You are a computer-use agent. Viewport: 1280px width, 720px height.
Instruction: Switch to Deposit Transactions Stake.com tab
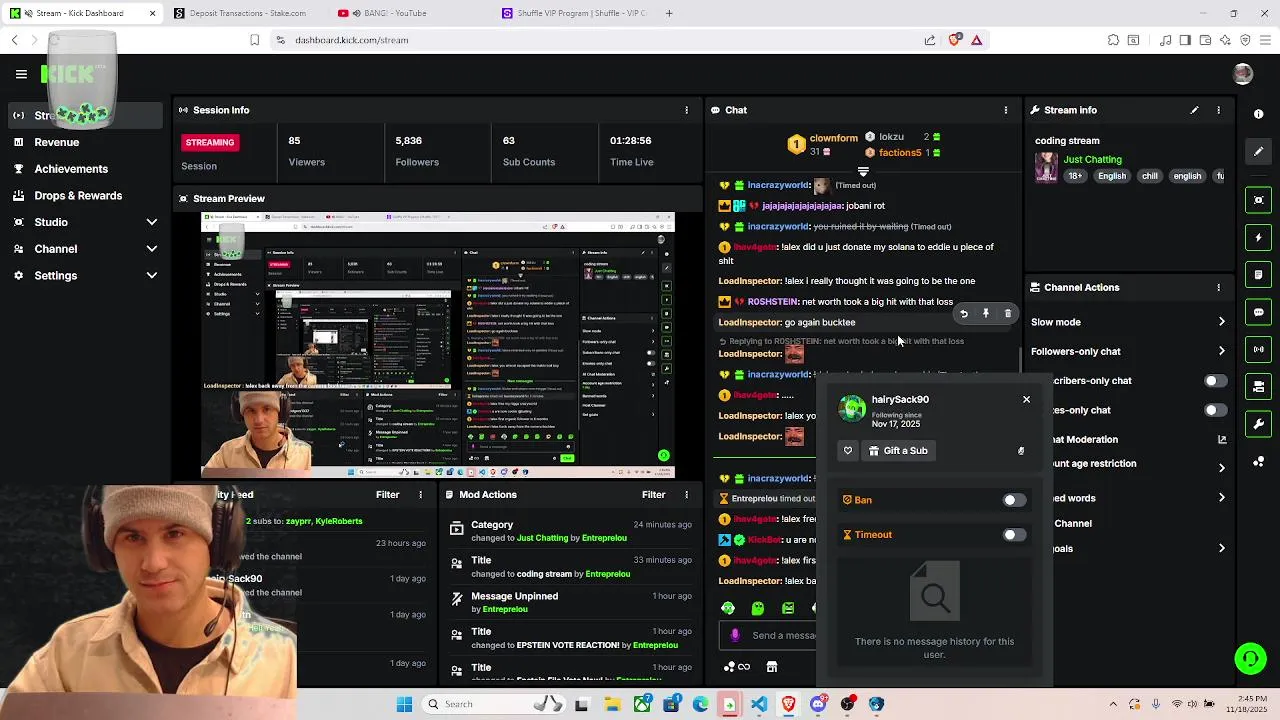click(x=248, y=13)
